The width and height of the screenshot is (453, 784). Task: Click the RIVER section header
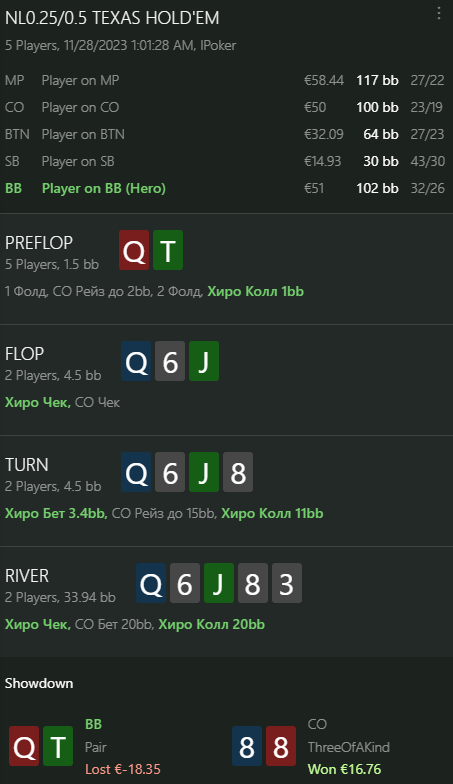27,576
